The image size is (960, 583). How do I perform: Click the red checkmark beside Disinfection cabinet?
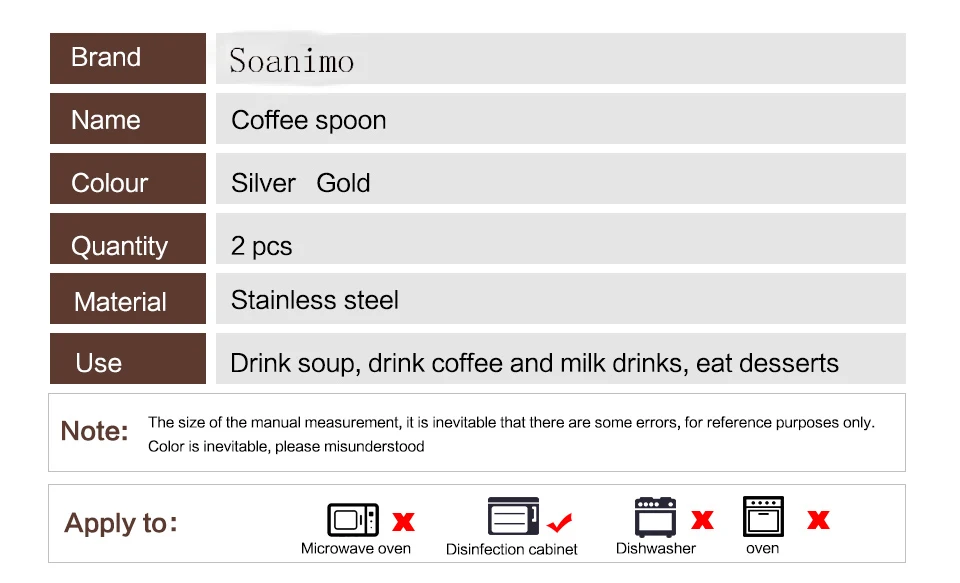pyautogui.click(x=559, y=522)
